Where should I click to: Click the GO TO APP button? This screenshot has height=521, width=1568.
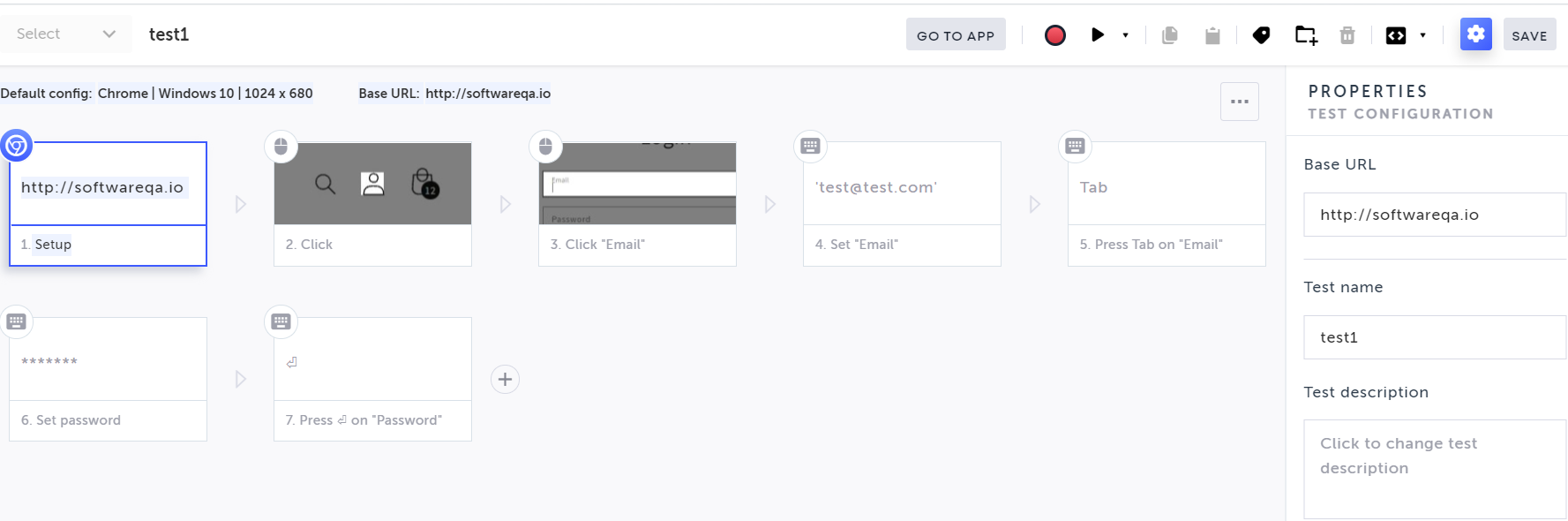(956, 35)
